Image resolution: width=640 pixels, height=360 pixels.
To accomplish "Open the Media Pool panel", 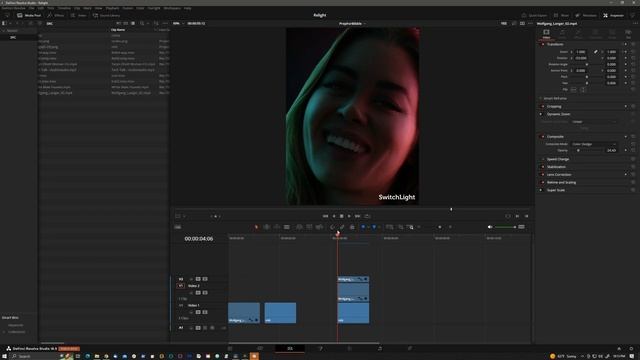I will [29, 16].
